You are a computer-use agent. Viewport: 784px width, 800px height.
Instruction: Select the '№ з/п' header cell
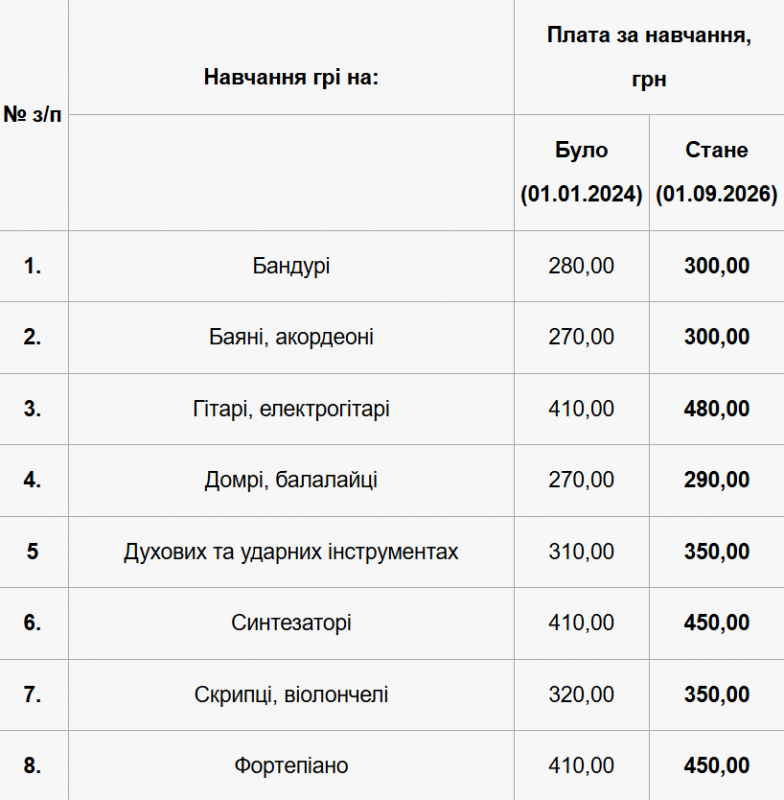coord(32,114)
